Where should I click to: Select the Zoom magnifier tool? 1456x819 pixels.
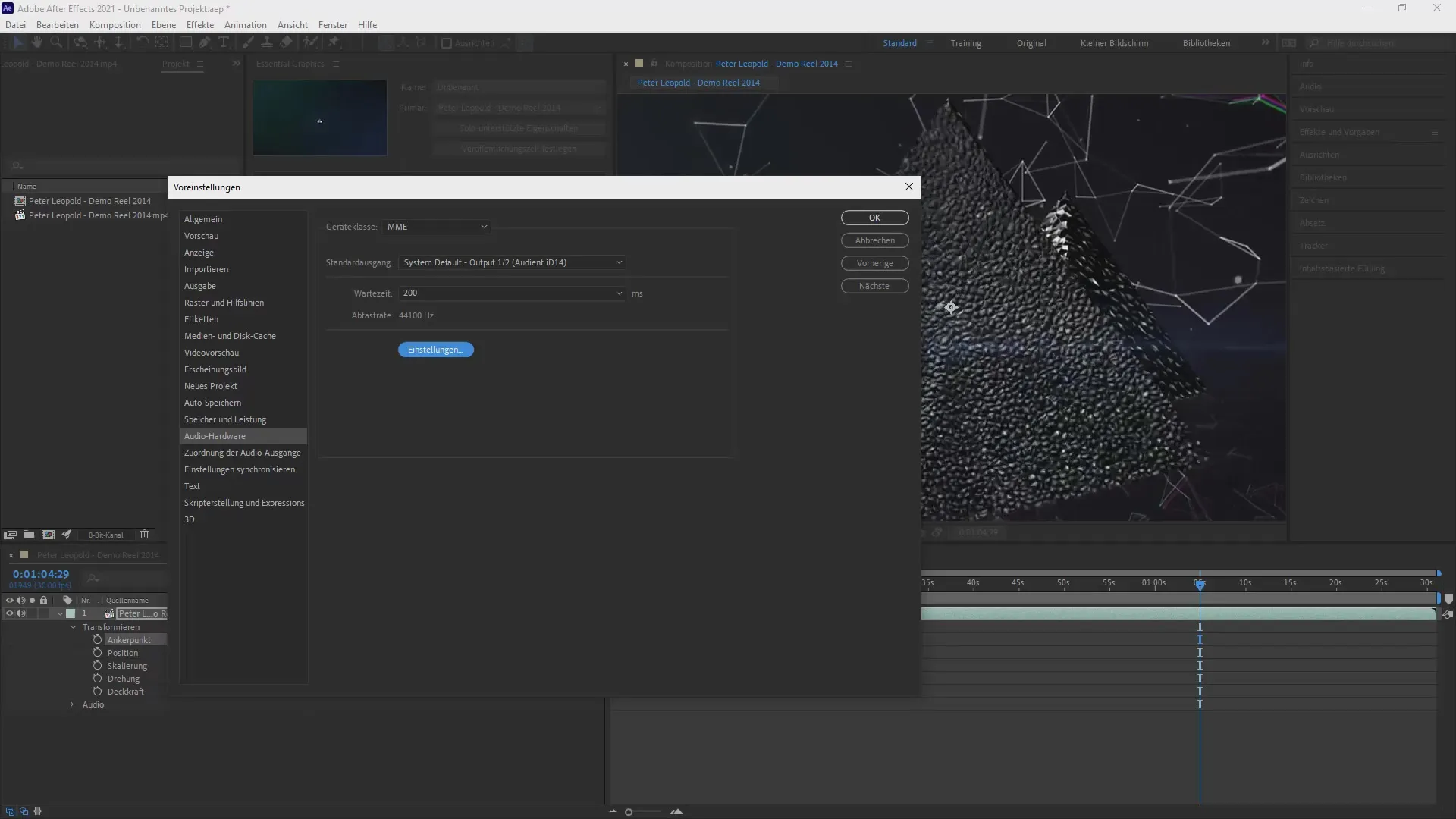pos(55,43)
